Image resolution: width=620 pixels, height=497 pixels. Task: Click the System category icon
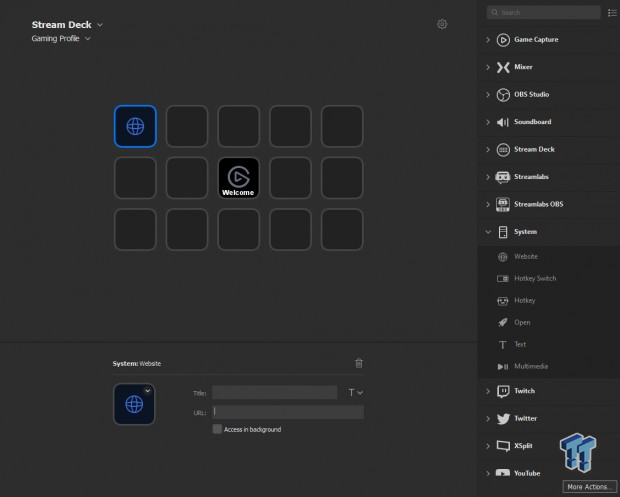pyautogui.click(x=503, y=232)
